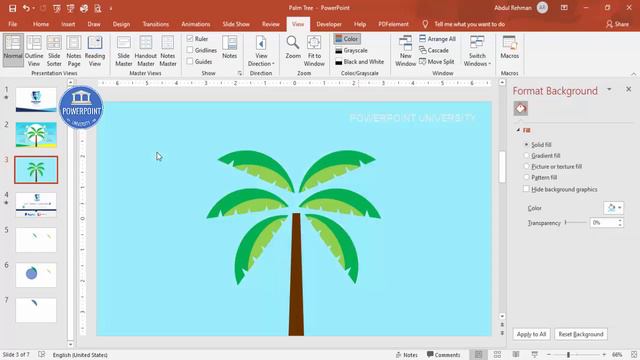Open Ribbon Display Options
Image resolution: width=640 pixels, height=360 pixels.
(564, 8)
